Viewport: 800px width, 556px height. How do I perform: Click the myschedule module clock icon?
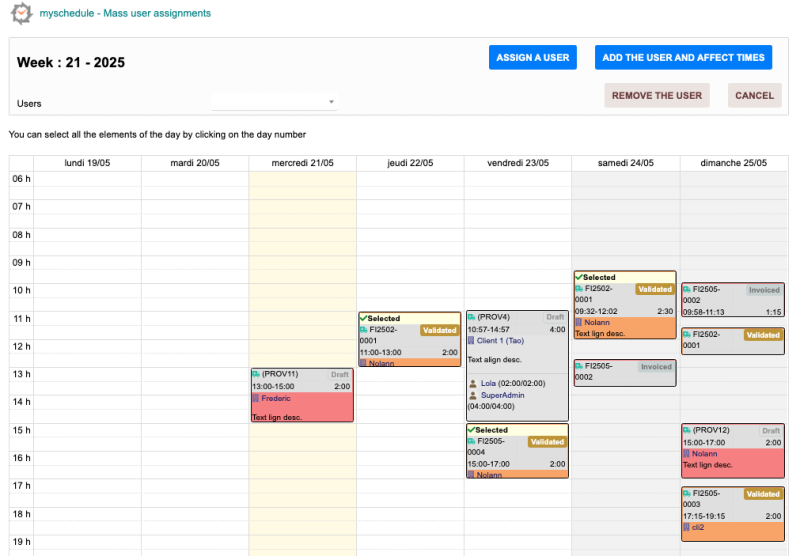[21, 14]
